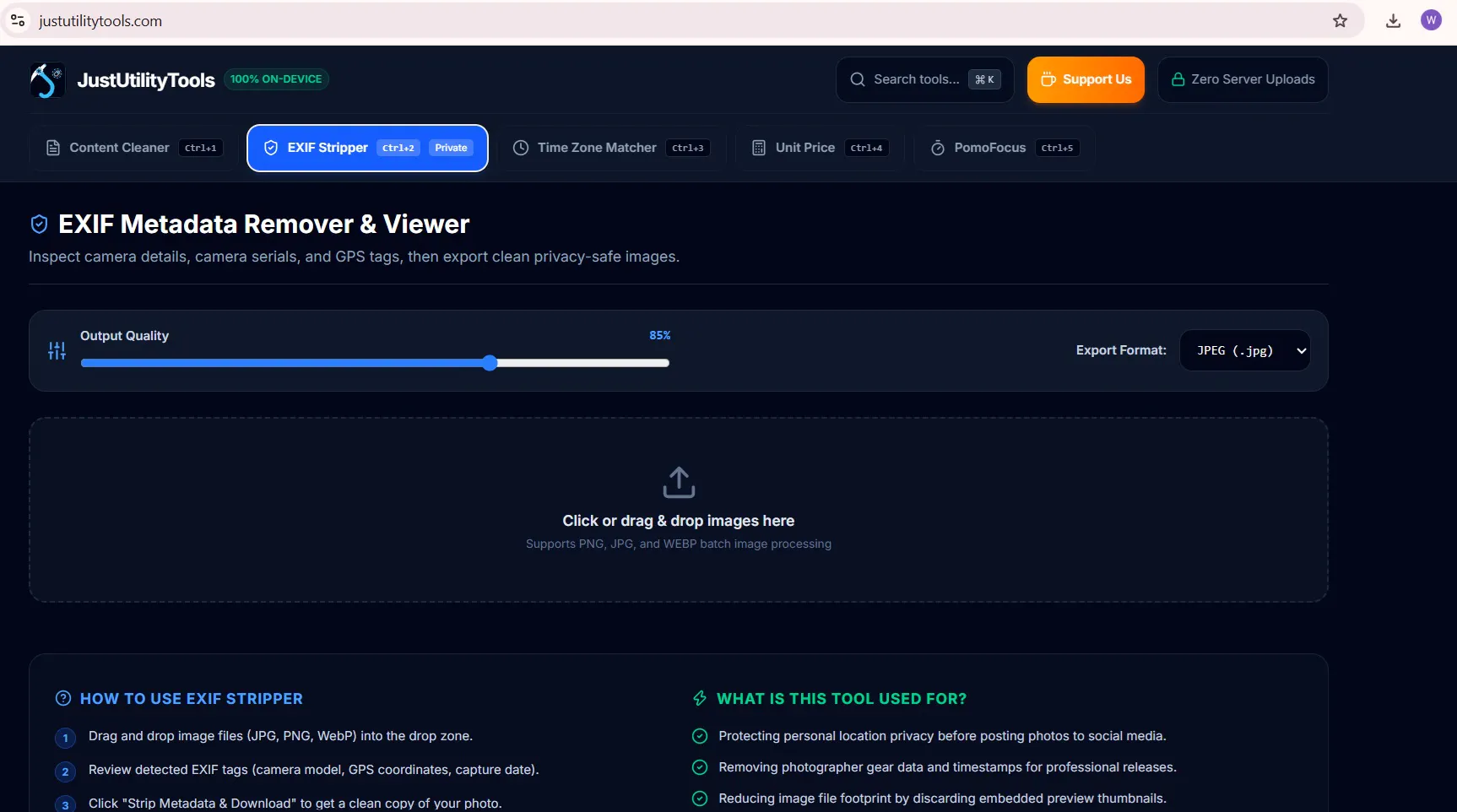Click the upload arrow icon in drop zone
This screenshot has width=1457, height=812.
[x=679, y=482]
